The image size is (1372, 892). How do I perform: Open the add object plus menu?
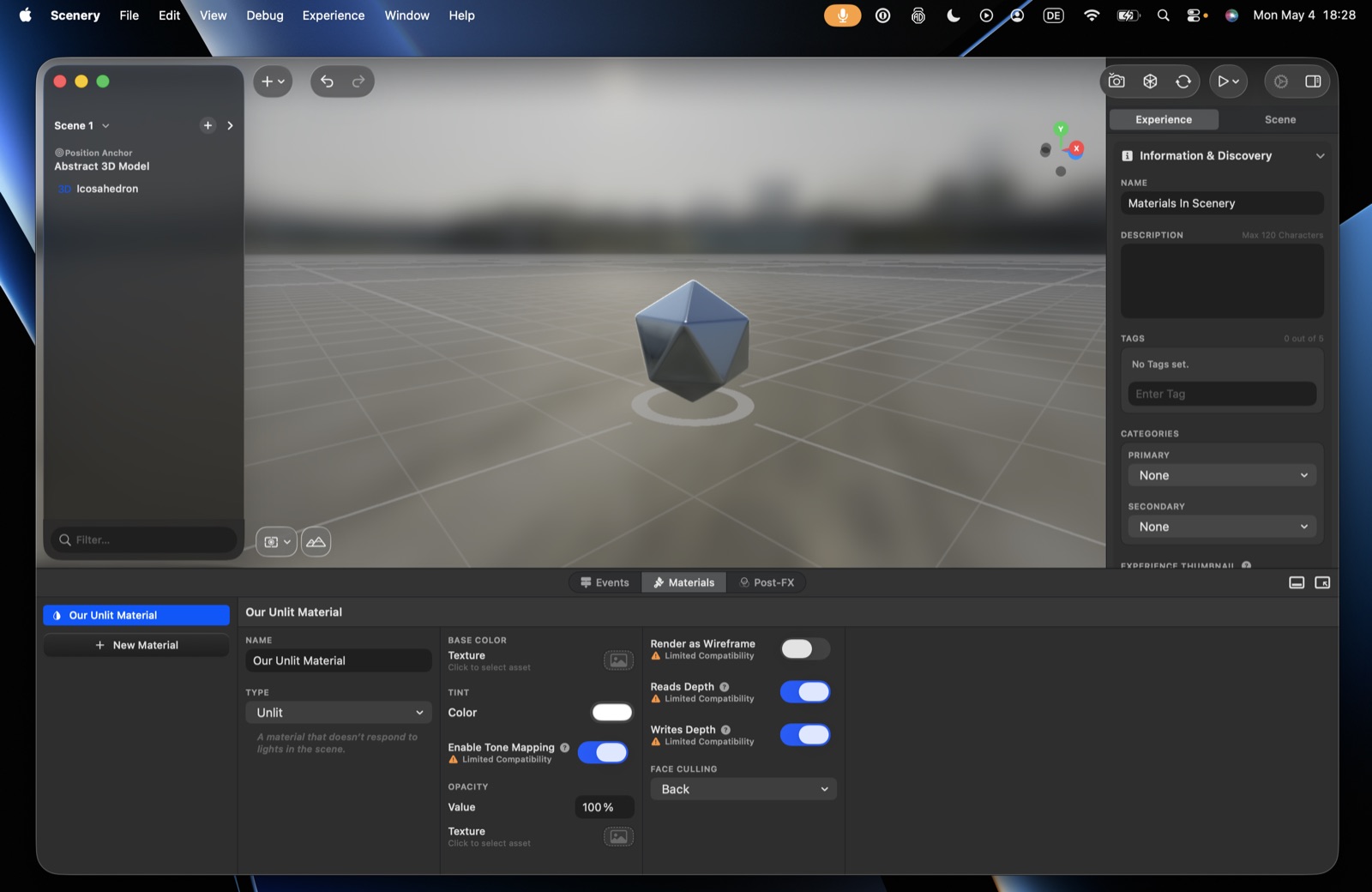click(x=273, y=81)
